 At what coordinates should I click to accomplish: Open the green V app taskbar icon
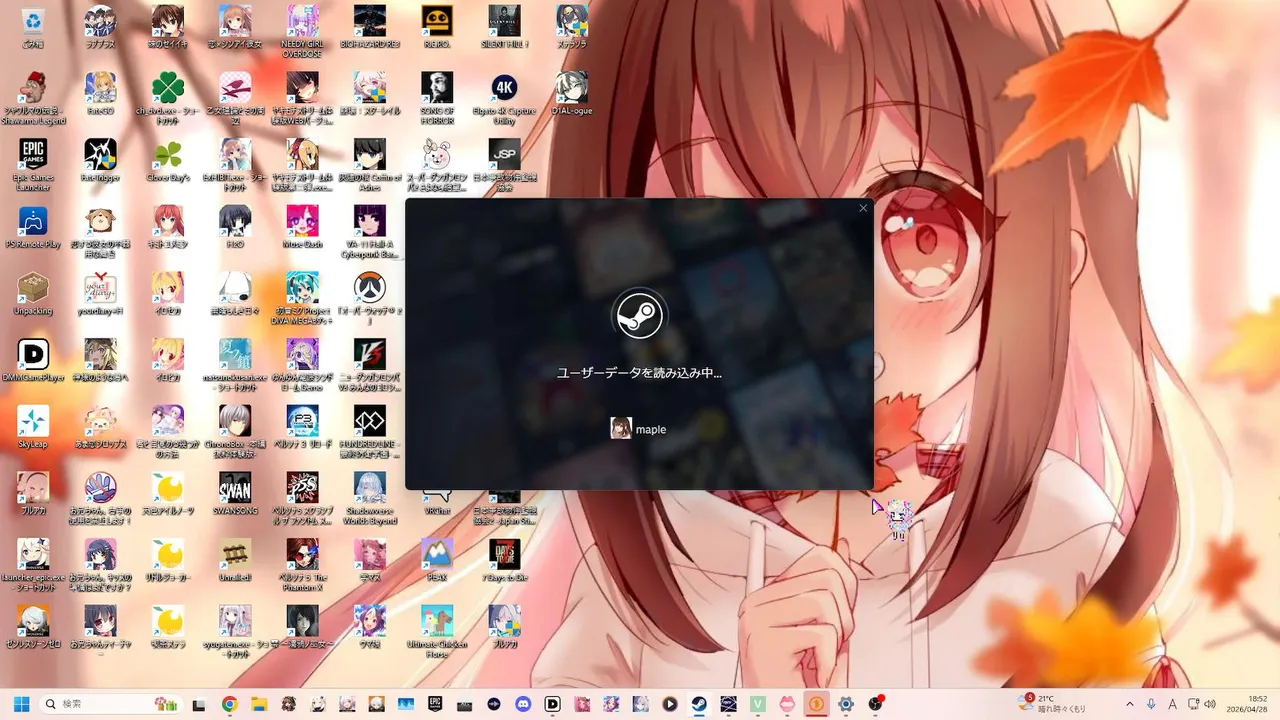(x=758, y=704)
